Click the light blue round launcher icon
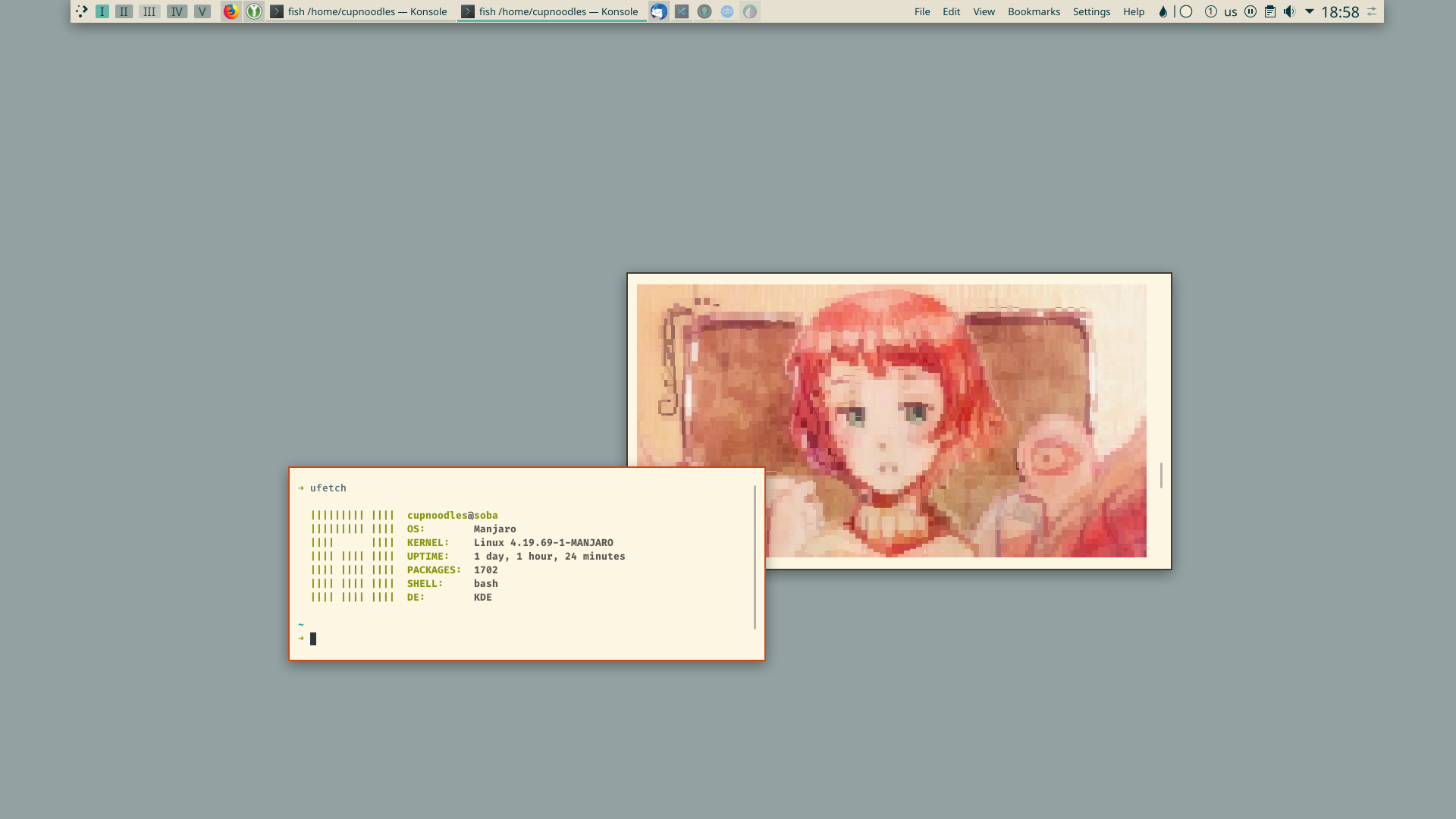The width and height of the screenshot is (1456, 819). (x=727, y=11)
